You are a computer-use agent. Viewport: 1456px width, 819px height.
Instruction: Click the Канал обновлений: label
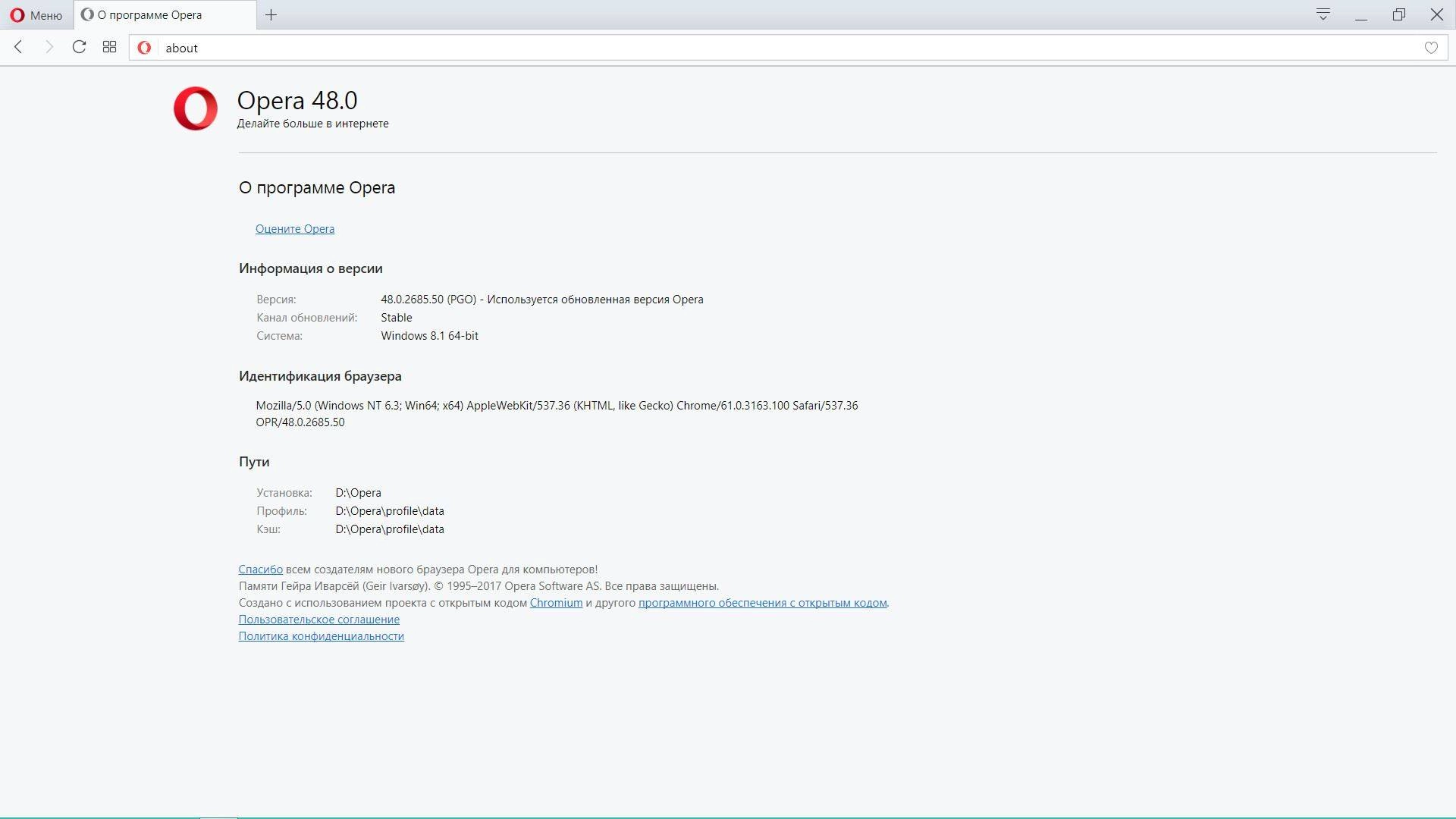pos(306,318)
